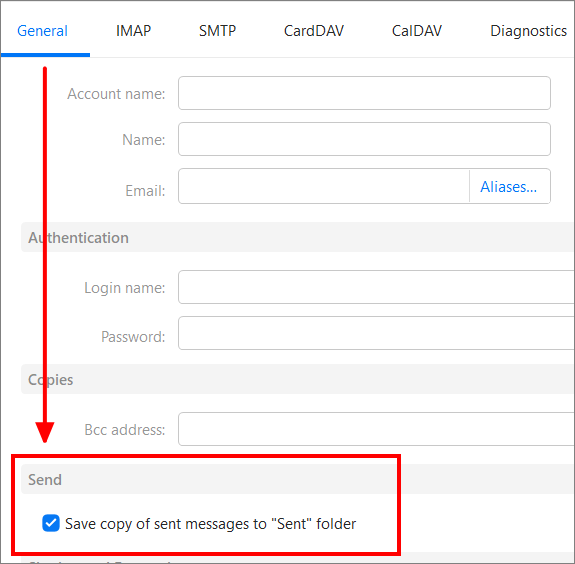This screenshot has width=575, height=564.
Task: Click into the Name text field
Action: (364, 139)
